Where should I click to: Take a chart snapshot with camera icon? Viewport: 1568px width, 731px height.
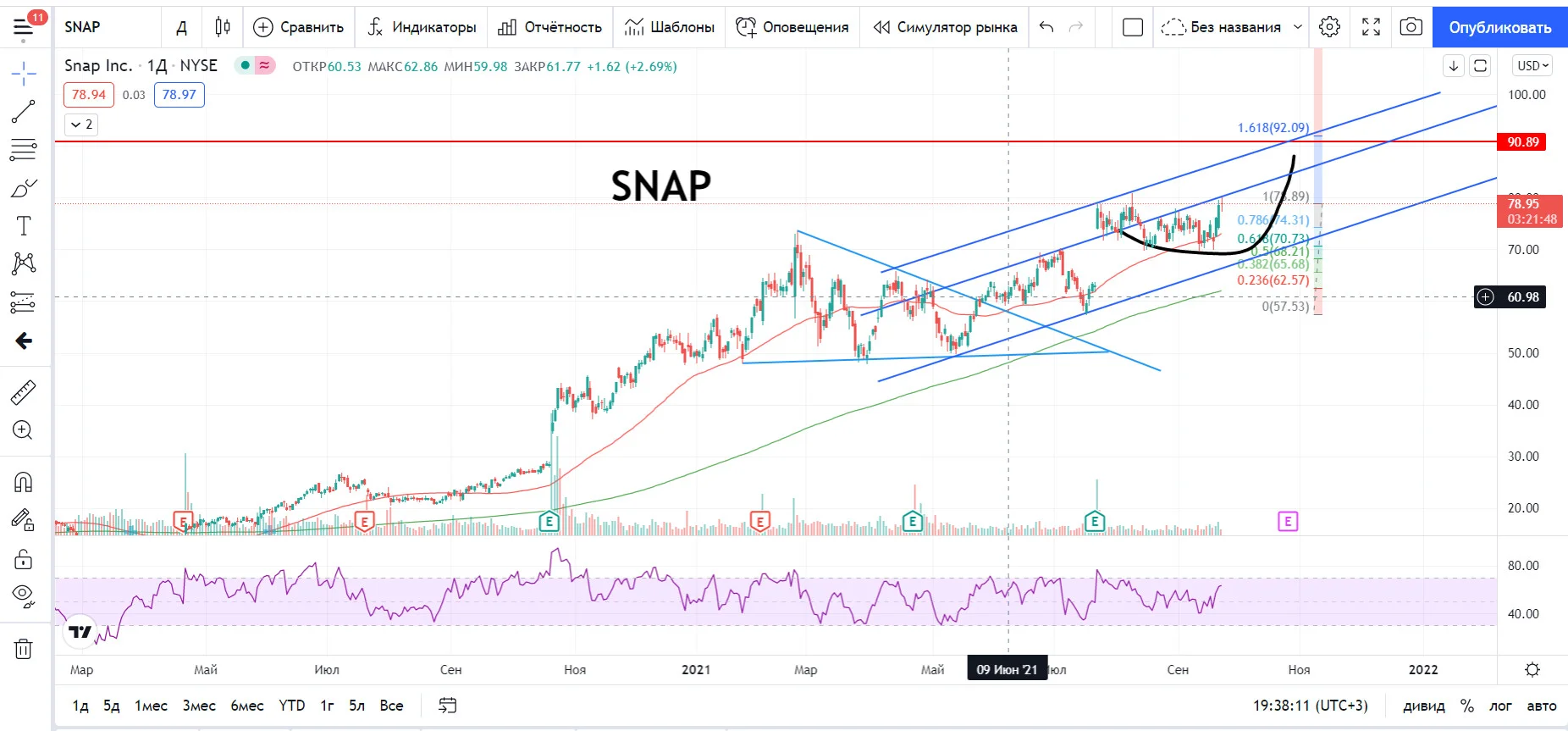(x=1411, y=27)
